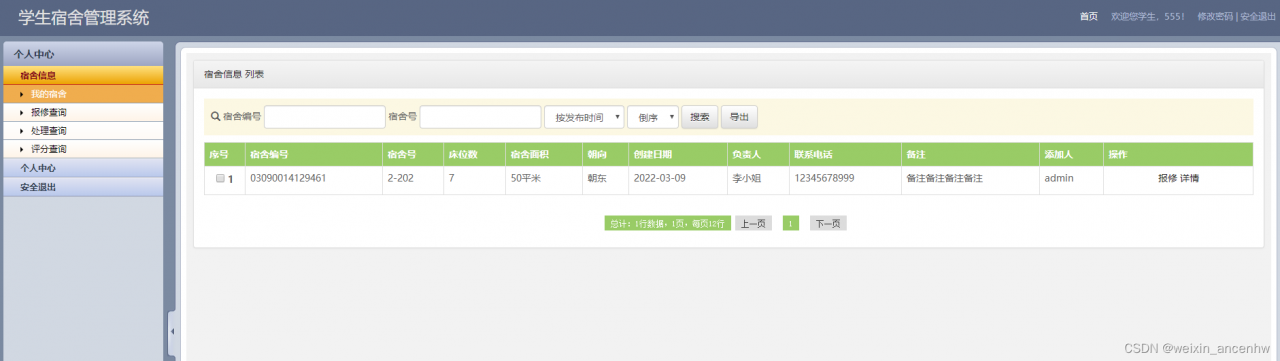1280x361 pixels.
Task: Open the 按发布时间 sort field dropdown
Action: [x=584, y=117]
